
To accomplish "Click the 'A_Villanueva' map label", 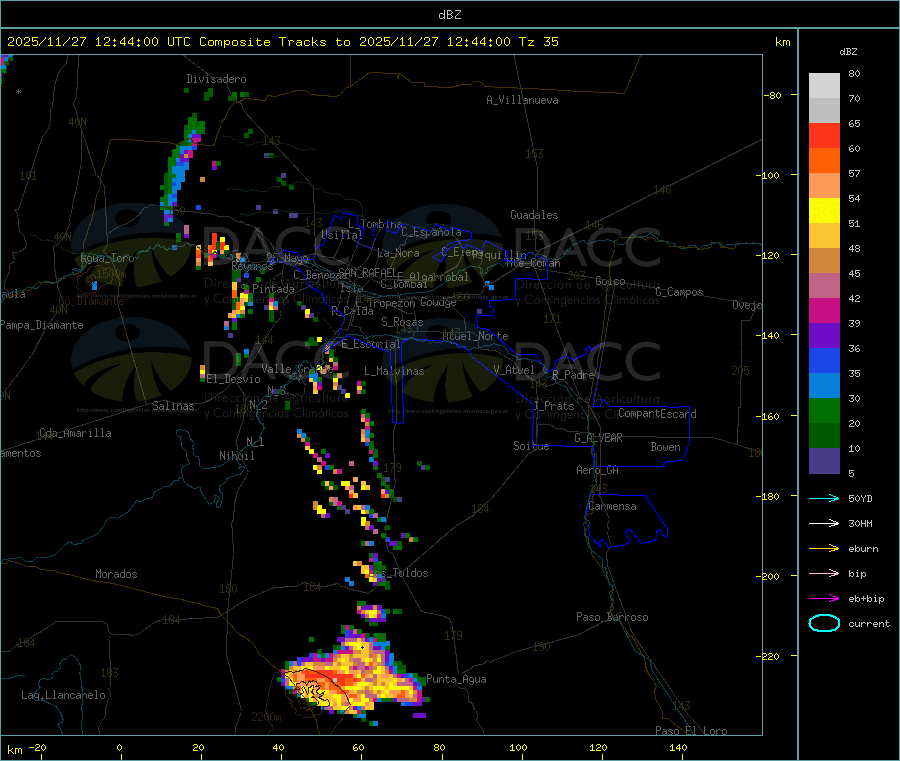I will (522, 100).
